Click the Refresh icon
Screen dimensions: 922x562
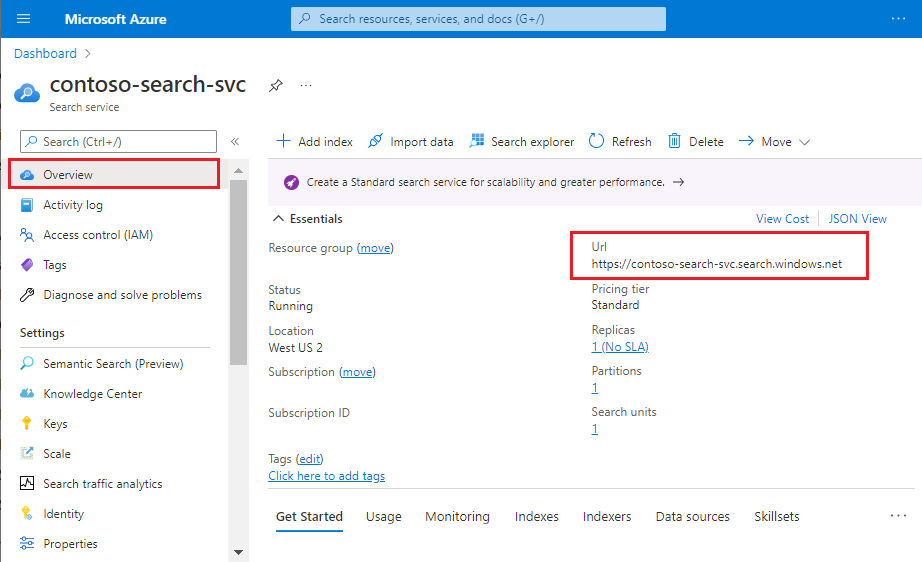(x=597, y=141)
